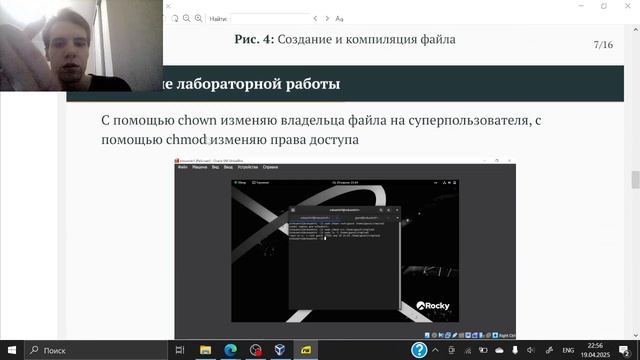Screen dimensions: 640x360
Task: Open Task View in the taskbar
Action: click(x=180, y=350)
